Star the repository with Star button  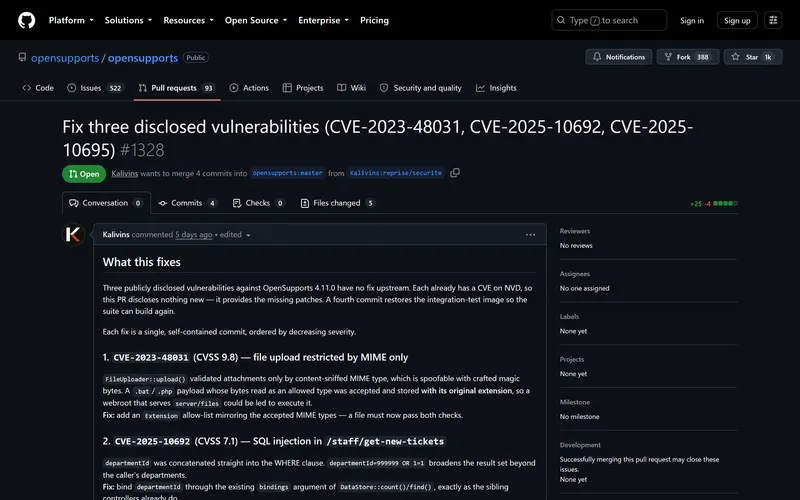coord(753,57)
